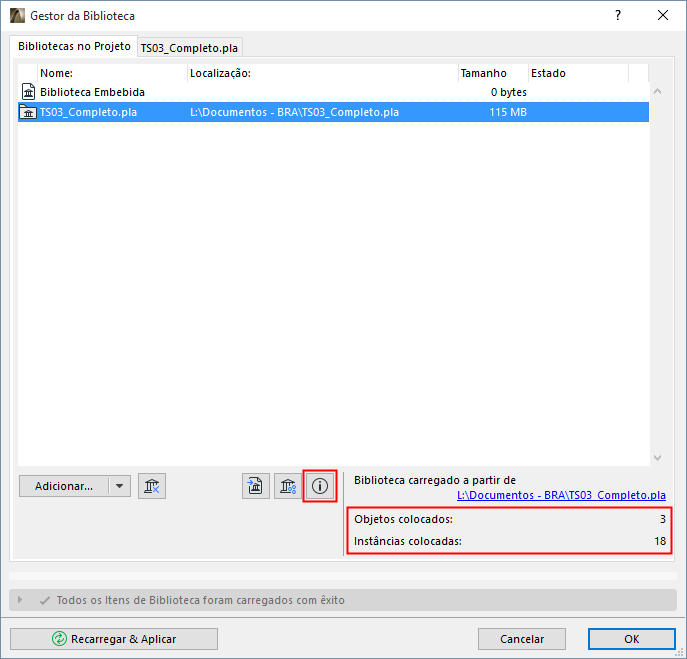
Task: Click the Biblioteca Embebida row icon
Action: tap(28, 92)
